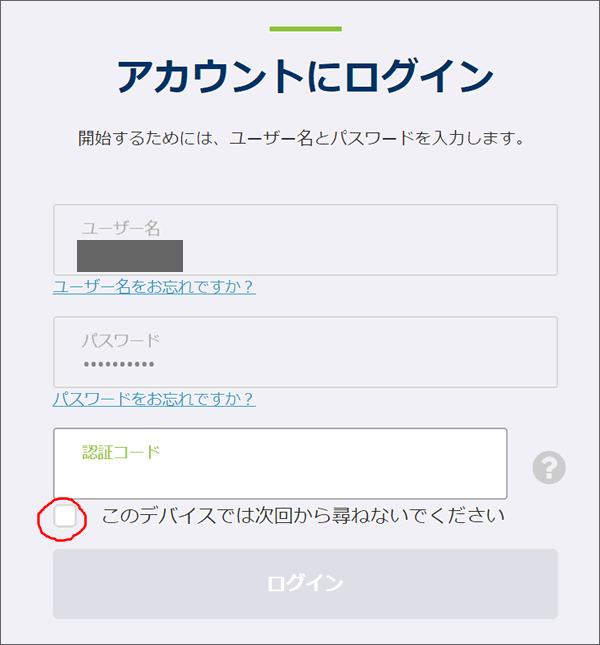
Task: Click the masked password dots
Action: click(x=119, y=364)
